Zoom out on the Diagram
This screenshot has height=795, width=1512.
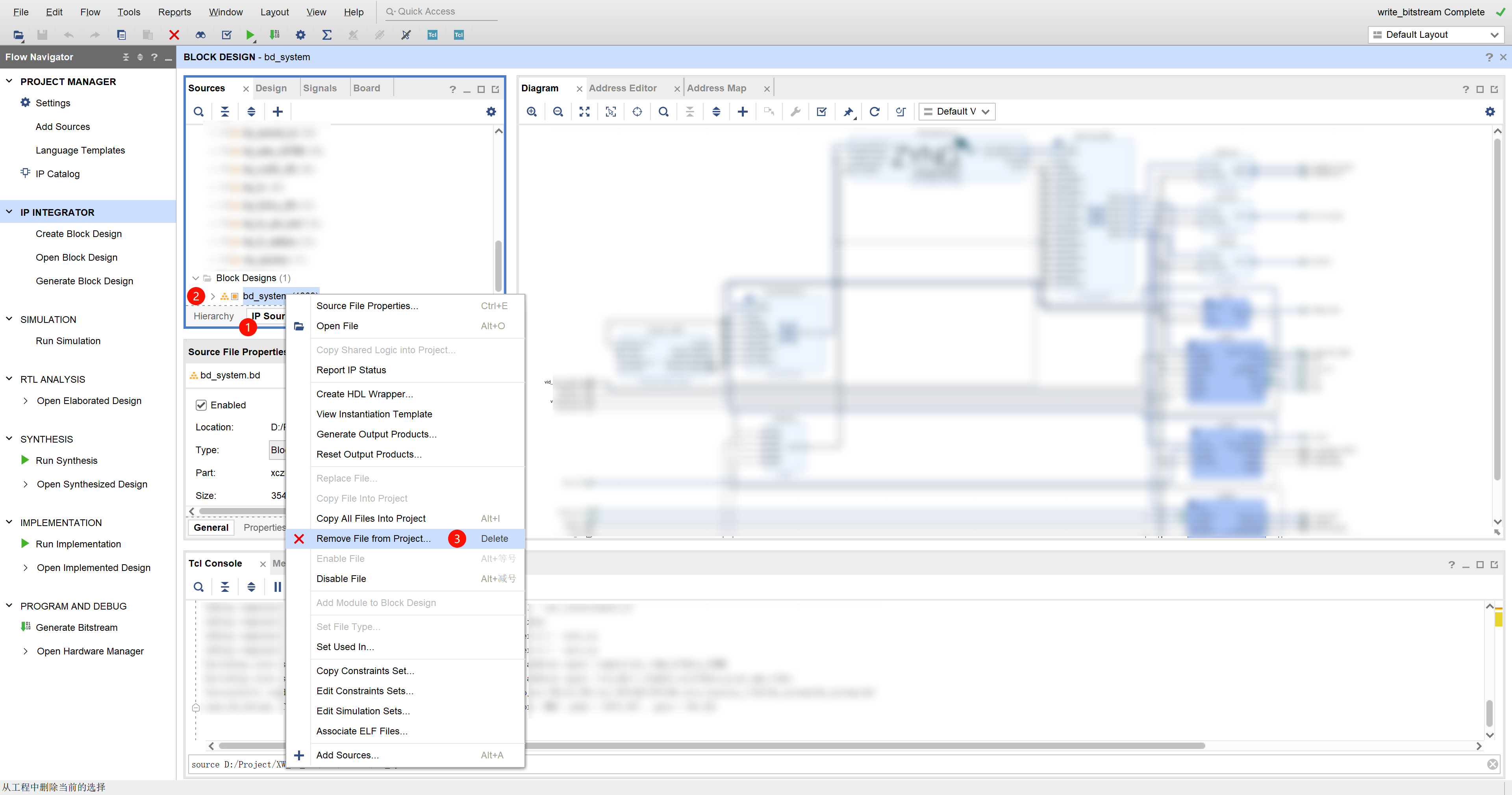coord(558,111)
